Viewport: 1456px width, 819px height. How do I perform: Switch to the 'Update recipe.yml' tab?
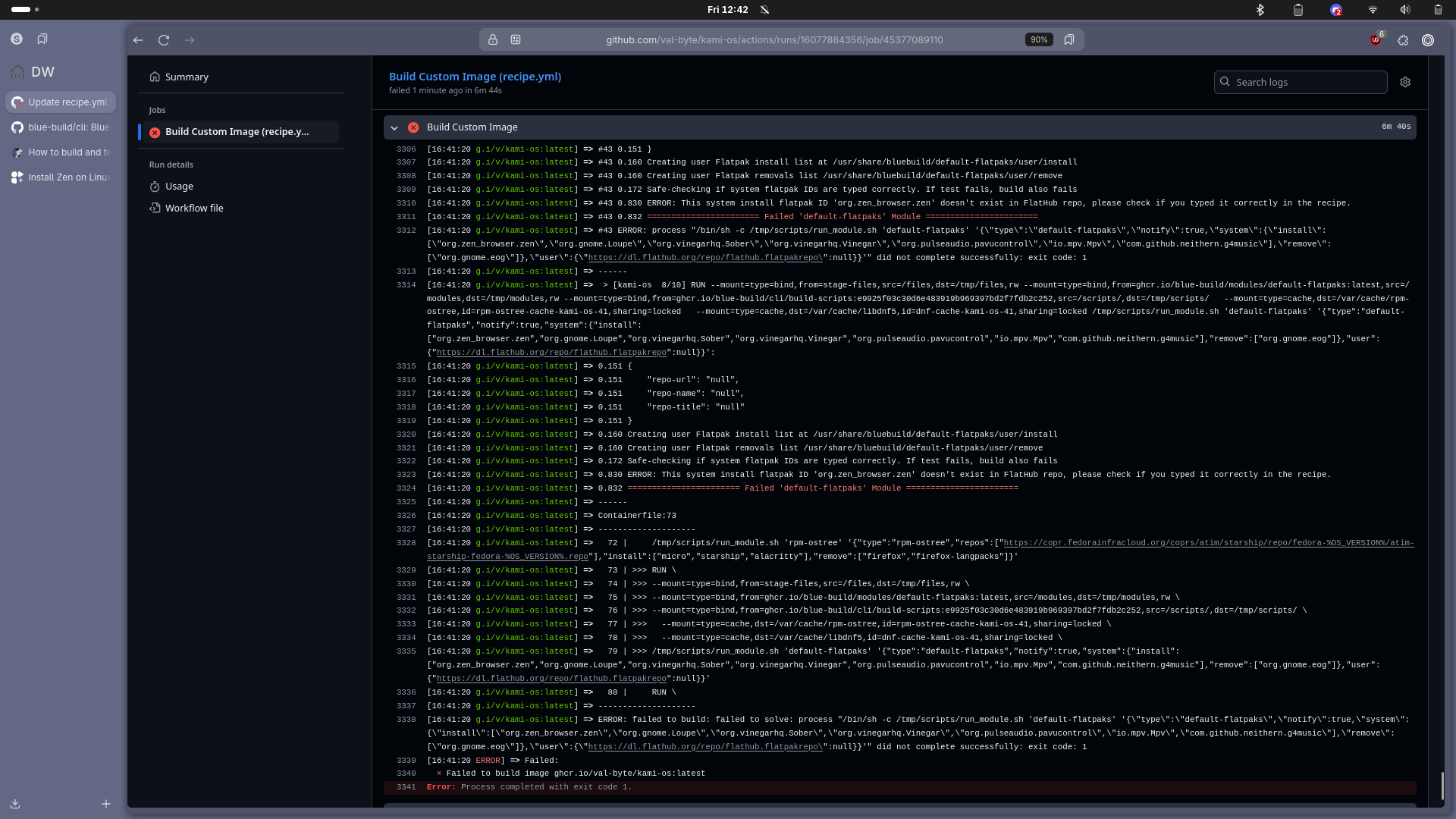pyautogui.click(x=61, y=102)
